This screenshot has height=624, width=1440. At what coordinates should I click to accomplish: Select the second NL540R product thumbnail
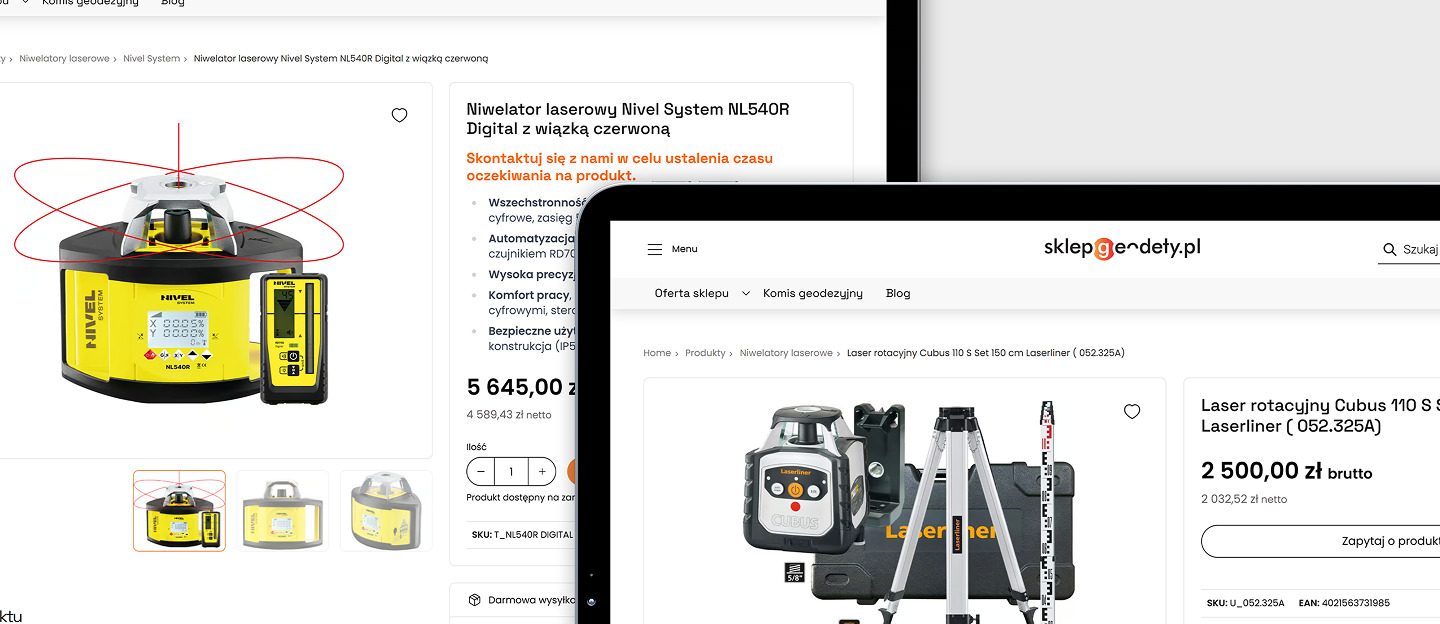click(x=283, y=510)
